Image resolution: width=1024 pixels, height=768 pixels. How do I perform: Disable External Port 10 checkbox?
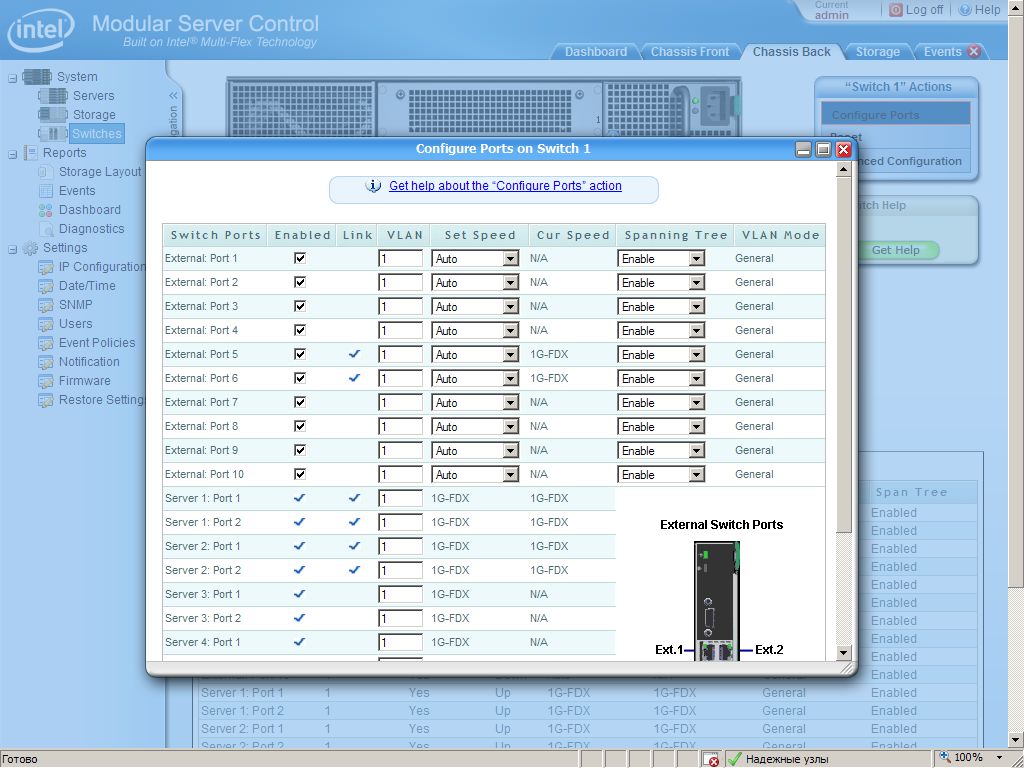point(300,474)
